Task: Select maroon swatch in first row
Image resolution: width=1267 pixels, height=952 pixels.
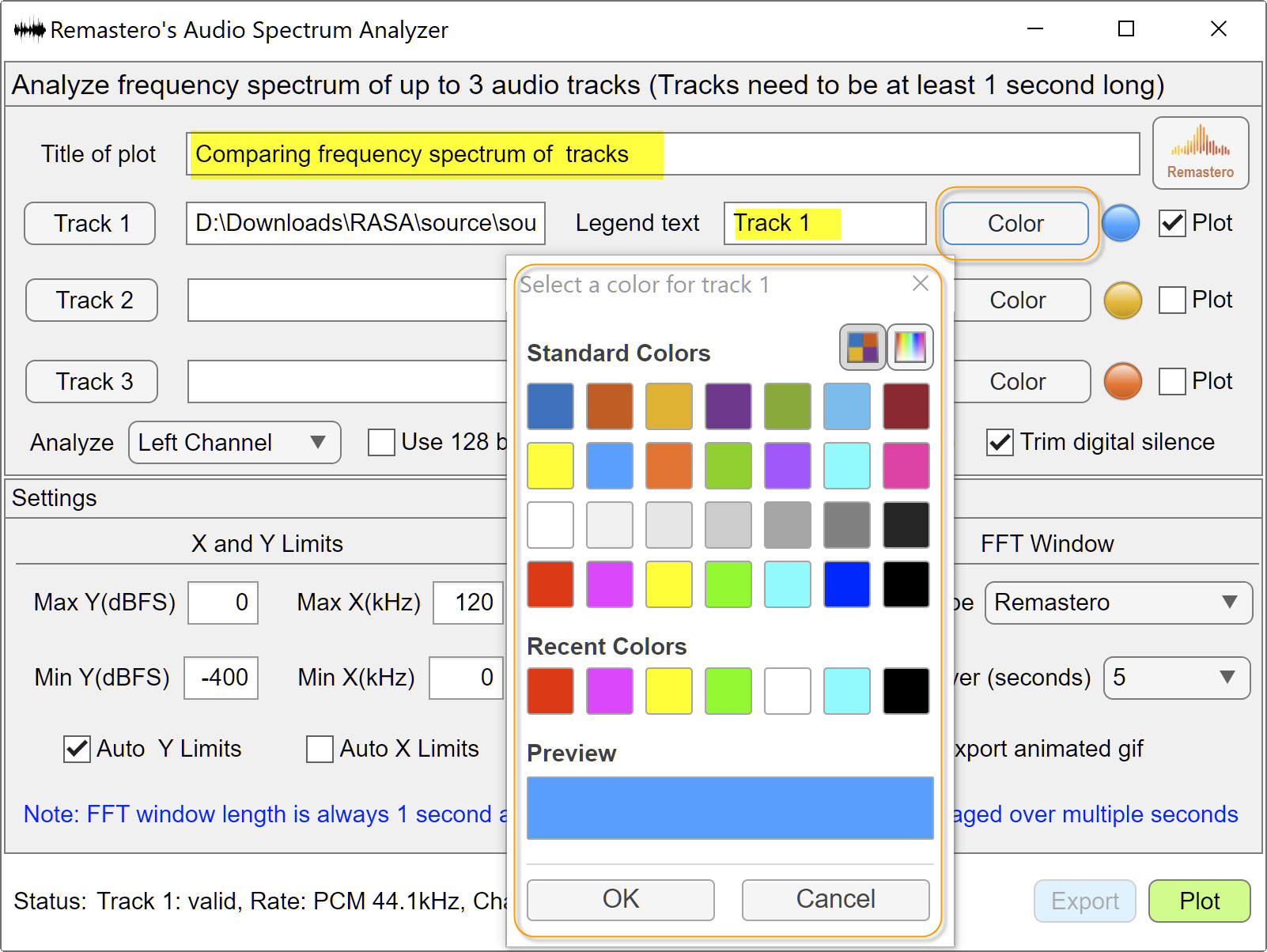Action: point(906,406)
